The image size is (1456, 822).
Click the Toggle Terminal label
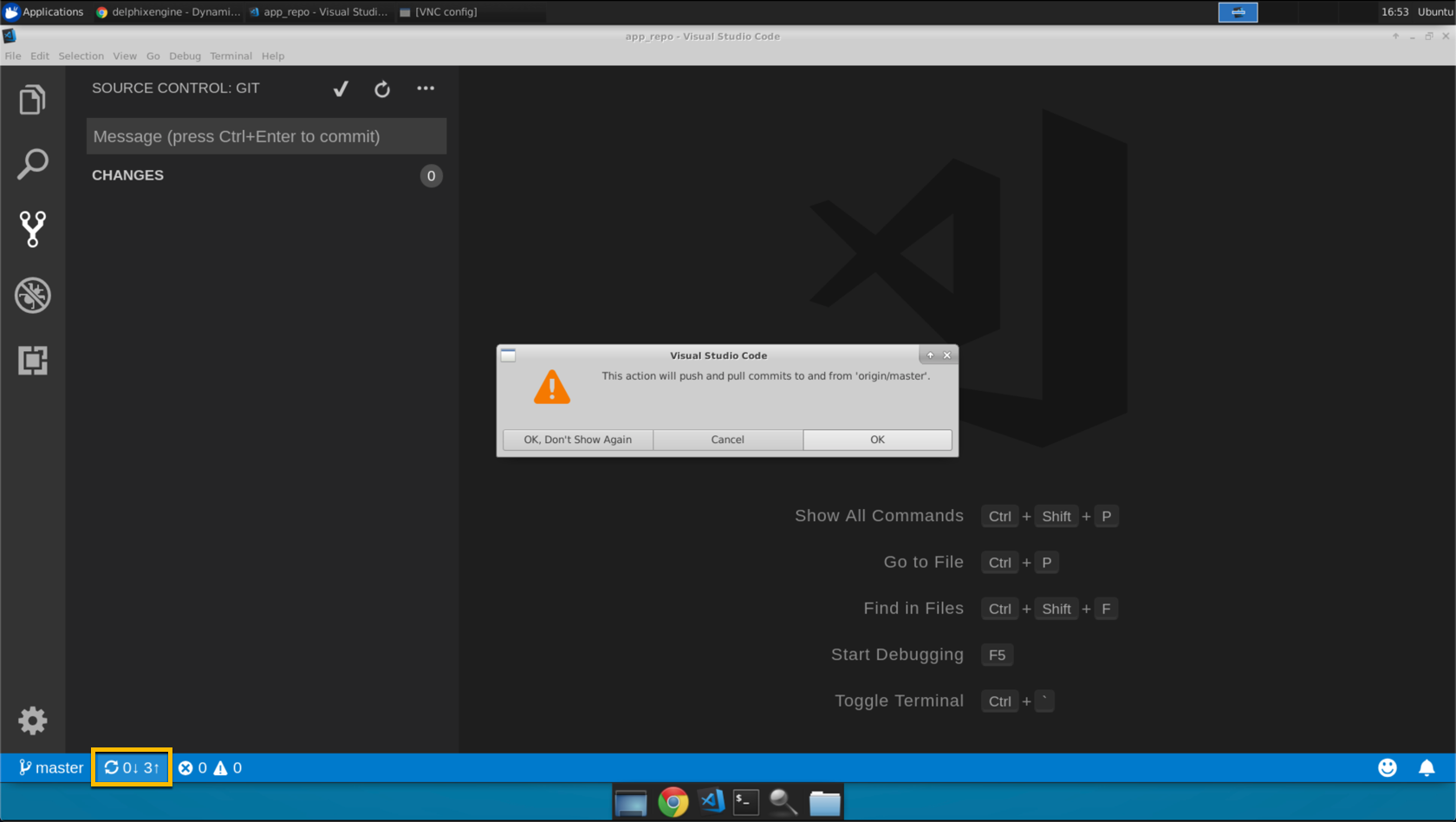(x=899, y=701)
